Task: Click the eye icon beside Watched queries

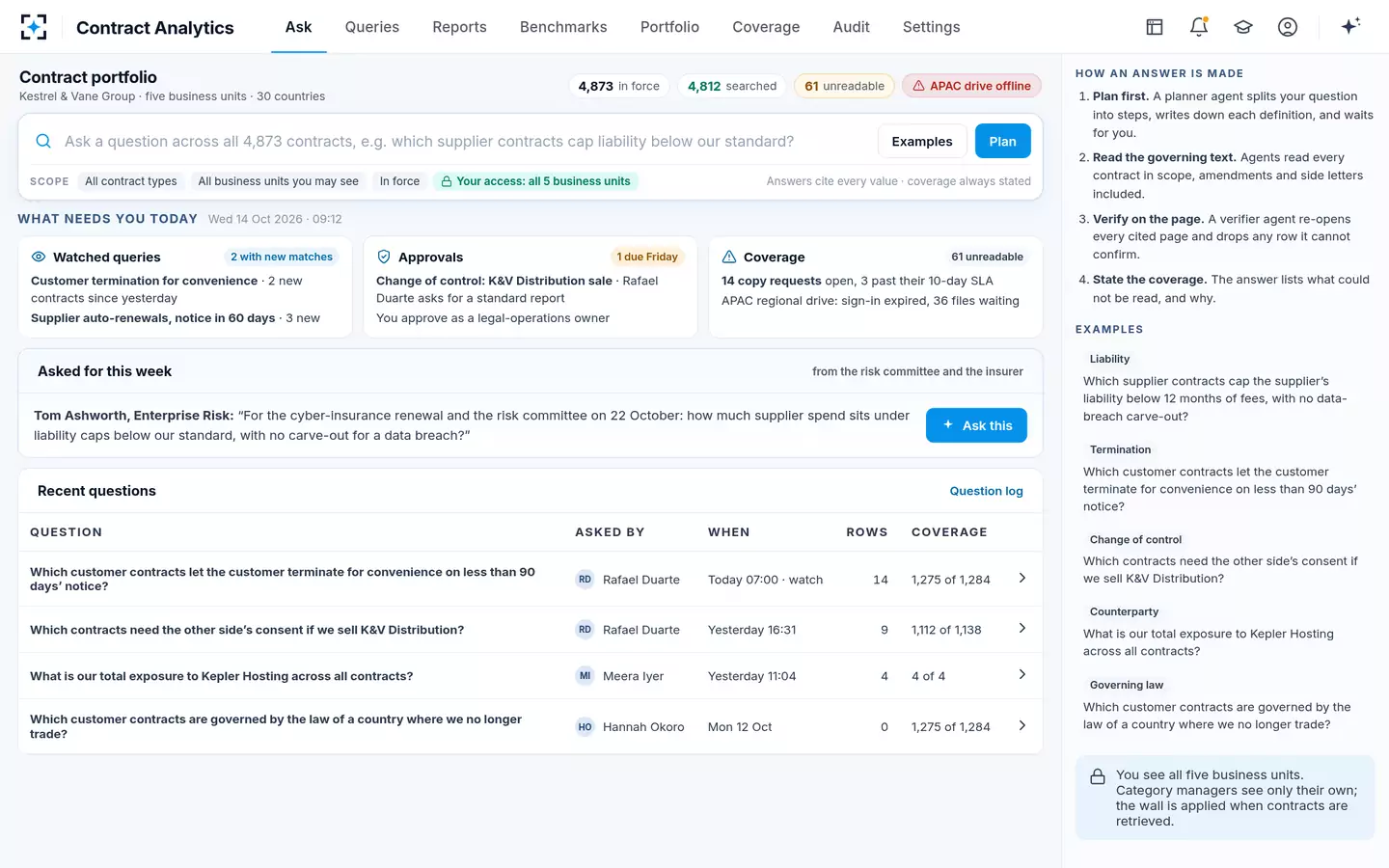Action: (x=39, y=257)
